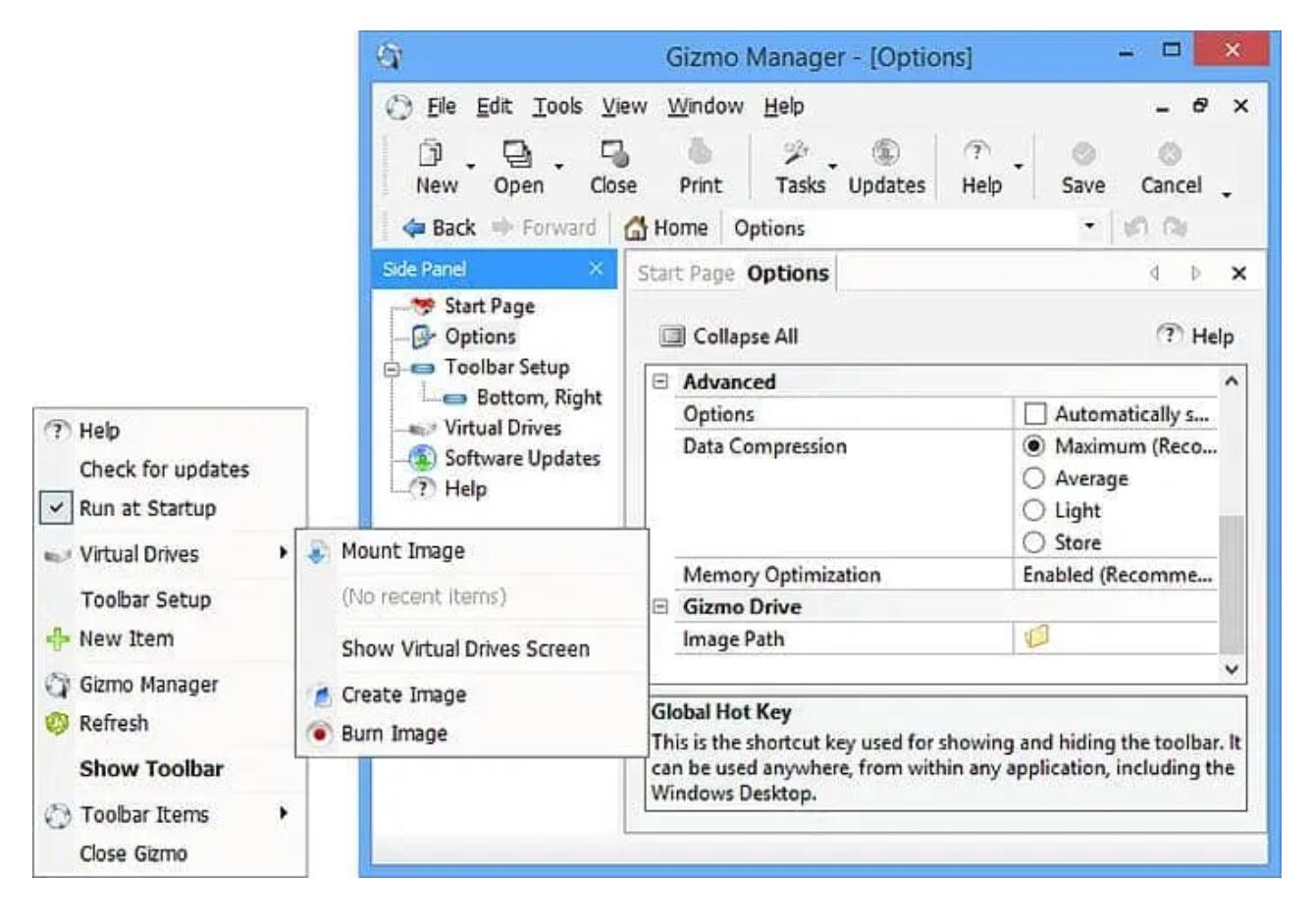1313x924 pixels.
Task: Close the Options tab with X
Action: [x=1238, y=274]
